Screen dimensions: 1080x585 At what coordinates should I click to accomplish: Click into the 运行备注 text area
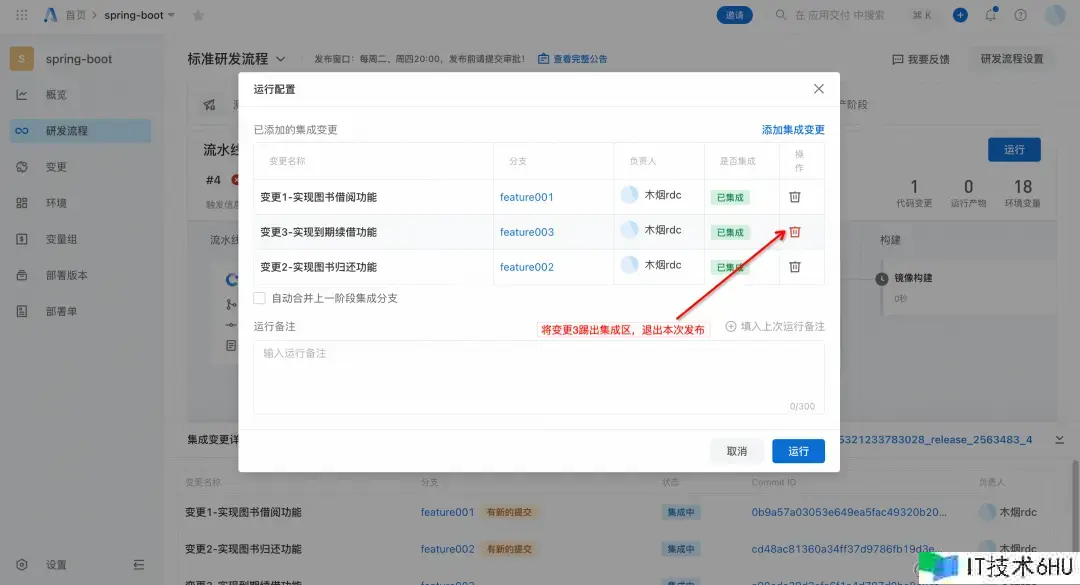click(538, 376)
